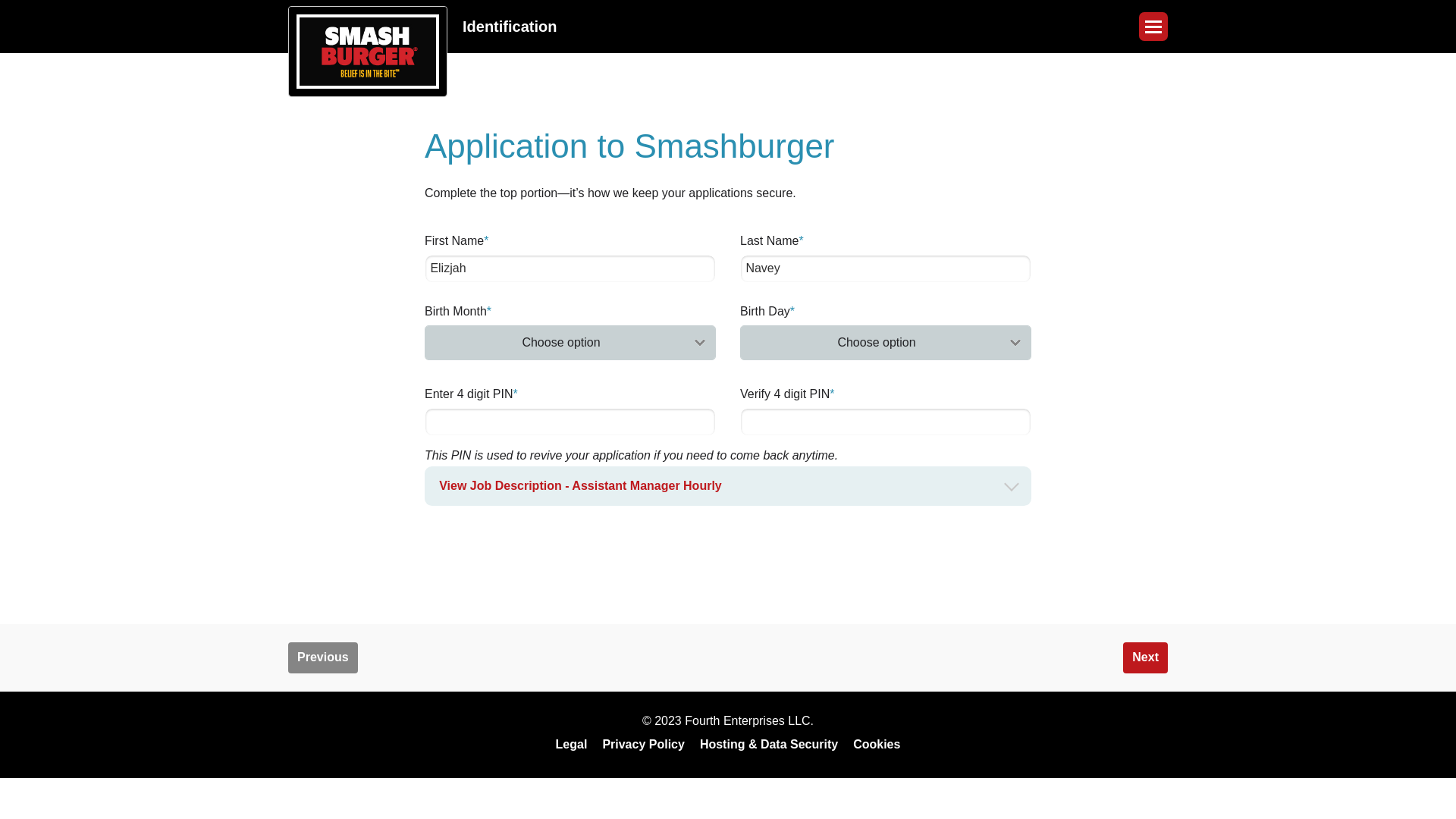Open the Birth Day dropdown
The height and width of the screenshot is (819, 1456).
886,343
